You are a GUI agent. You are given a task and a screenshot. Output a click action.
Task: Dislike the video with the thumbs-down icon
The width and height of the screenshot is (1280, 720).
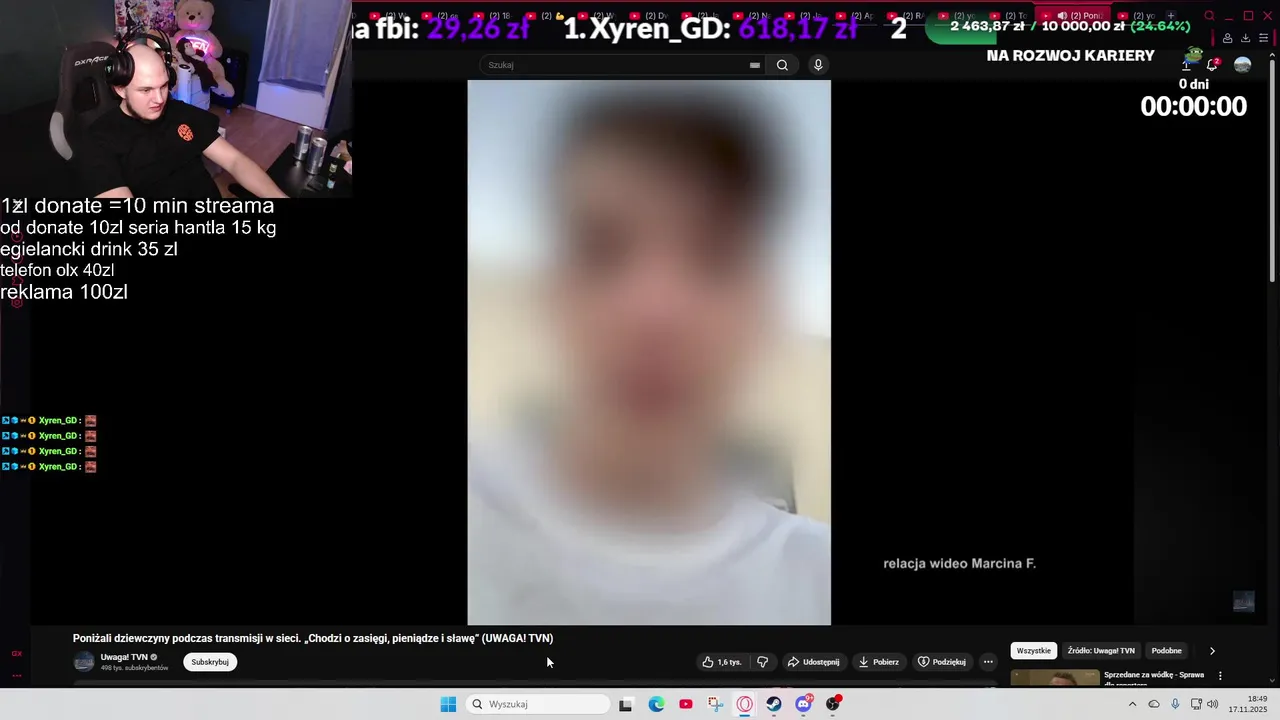point(762,662)
